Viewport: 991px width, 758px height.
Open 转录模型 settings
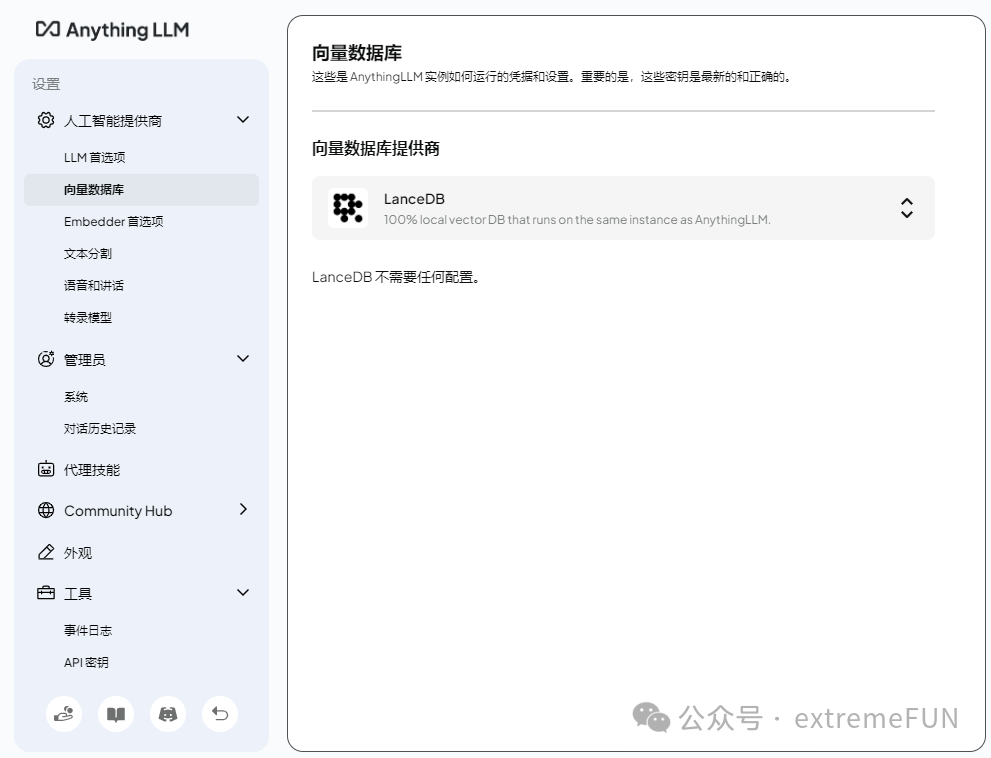coord(88,317)
